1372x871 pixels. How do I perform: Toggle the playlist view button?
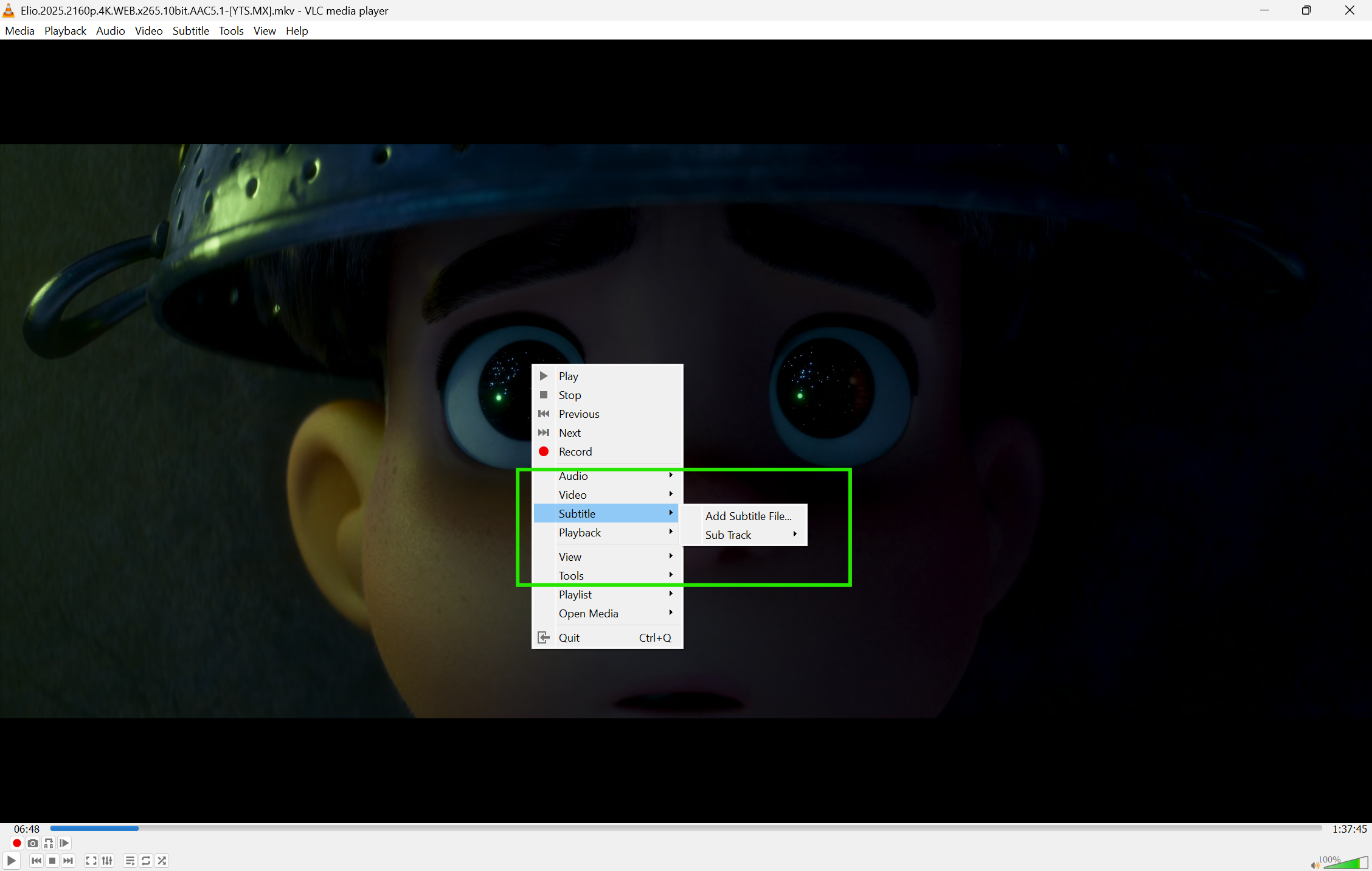coord(130,861)
